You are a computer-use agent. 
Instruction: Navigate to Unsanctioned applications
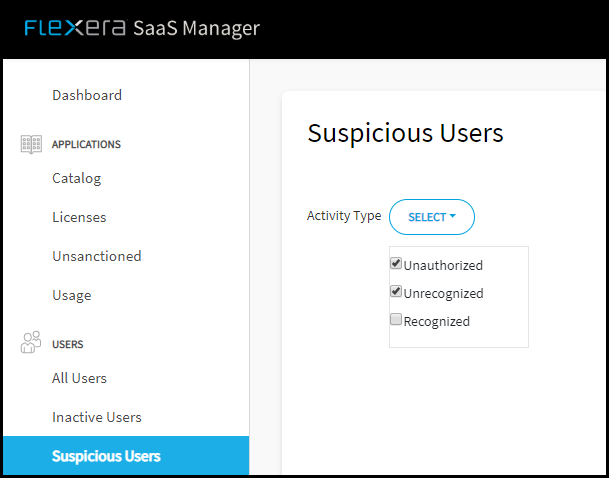97,256
